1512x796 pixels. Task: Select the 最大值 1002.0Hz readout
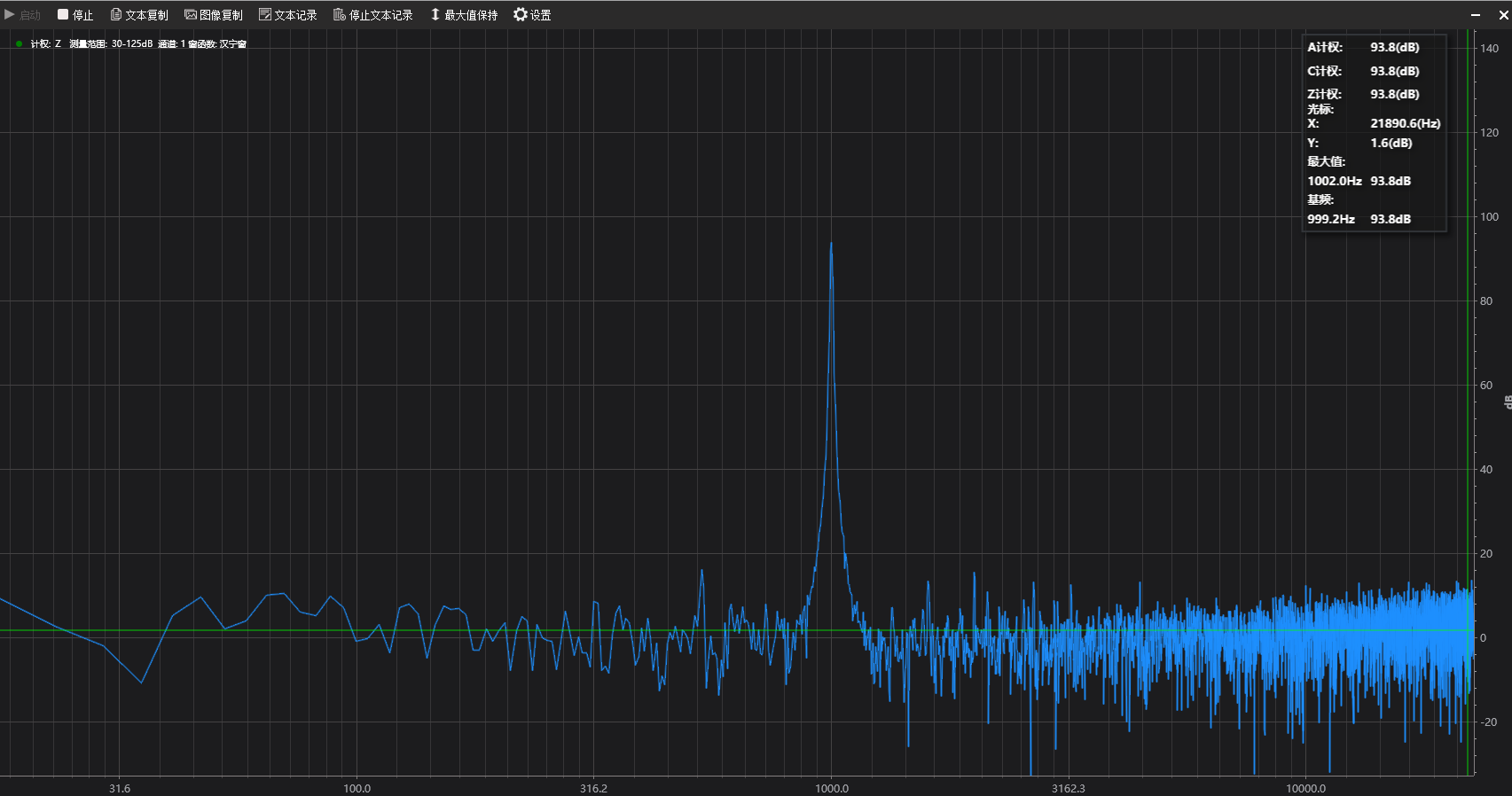coord(1334,181)
